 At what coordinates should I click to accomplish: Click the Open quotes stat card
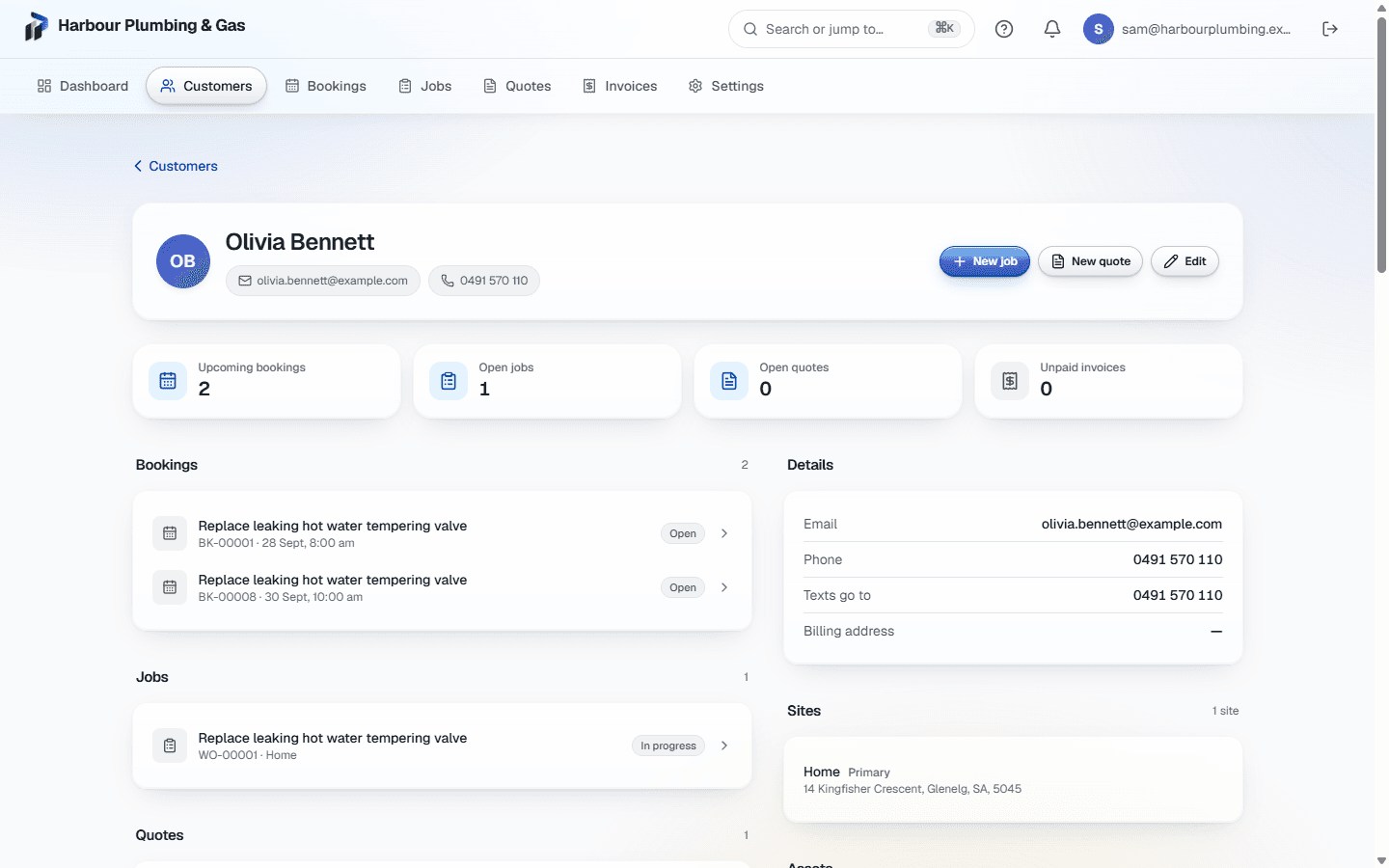[x=828, y=381]
